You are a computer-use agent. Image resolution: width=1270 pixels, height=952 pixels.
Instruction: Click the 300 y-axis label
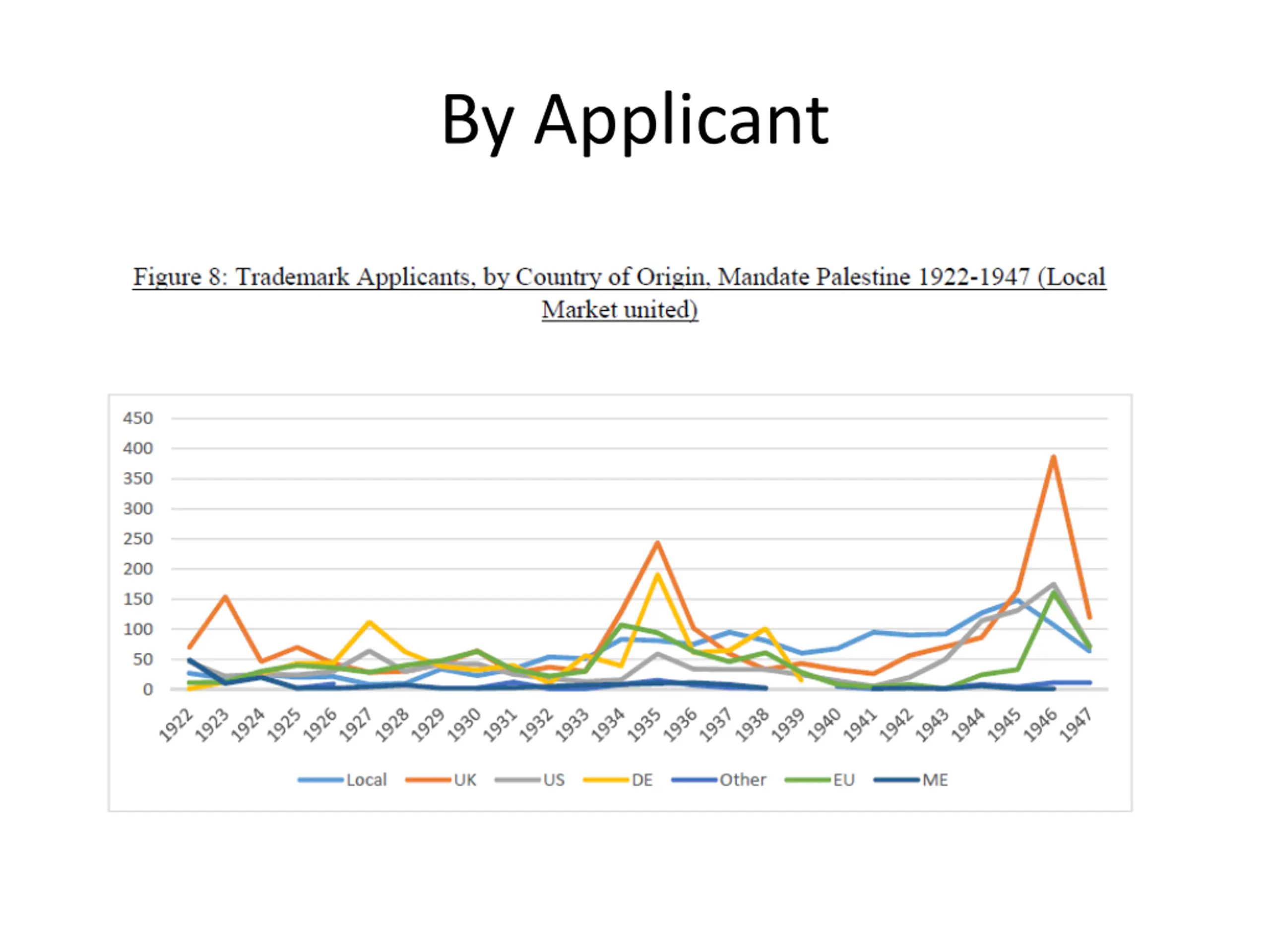pos(138,508)
